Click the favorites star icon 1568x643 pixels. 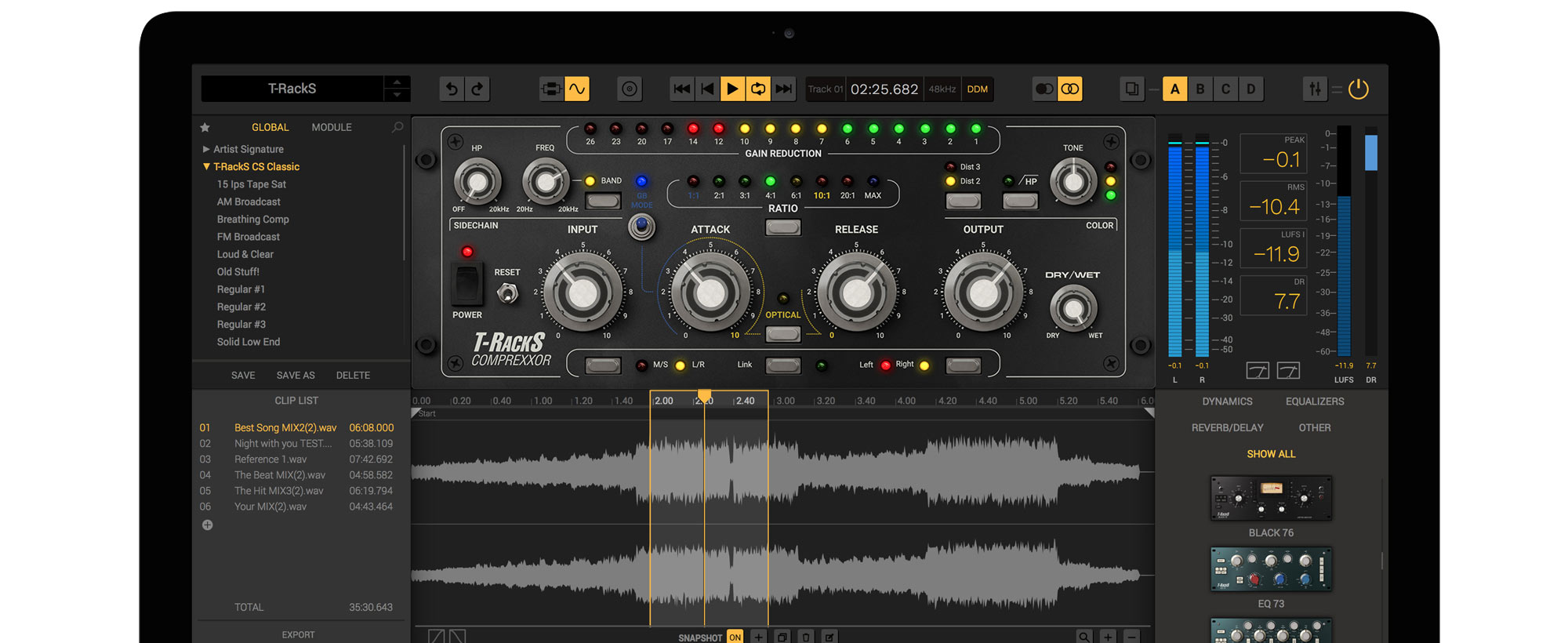[205, 127]
